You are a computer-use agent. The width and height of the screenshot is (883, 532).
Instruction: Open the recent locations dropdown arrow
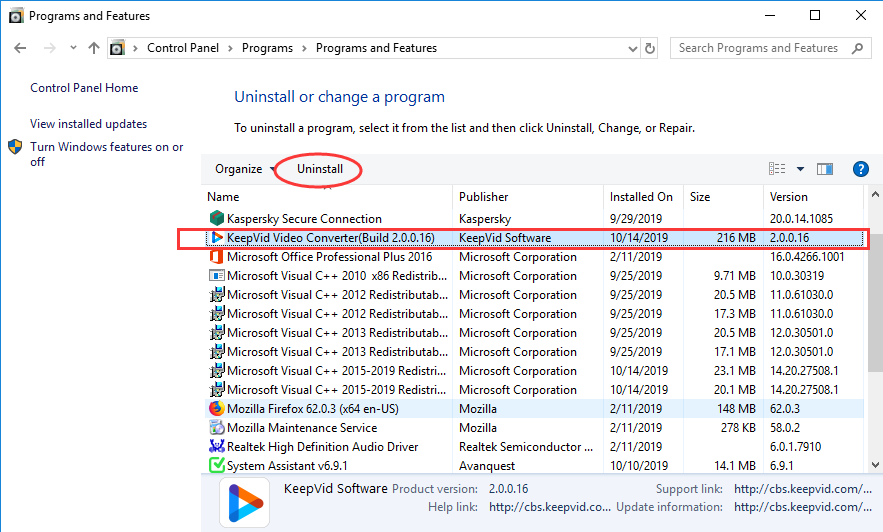pyautogui.click(x=73, y=48)
